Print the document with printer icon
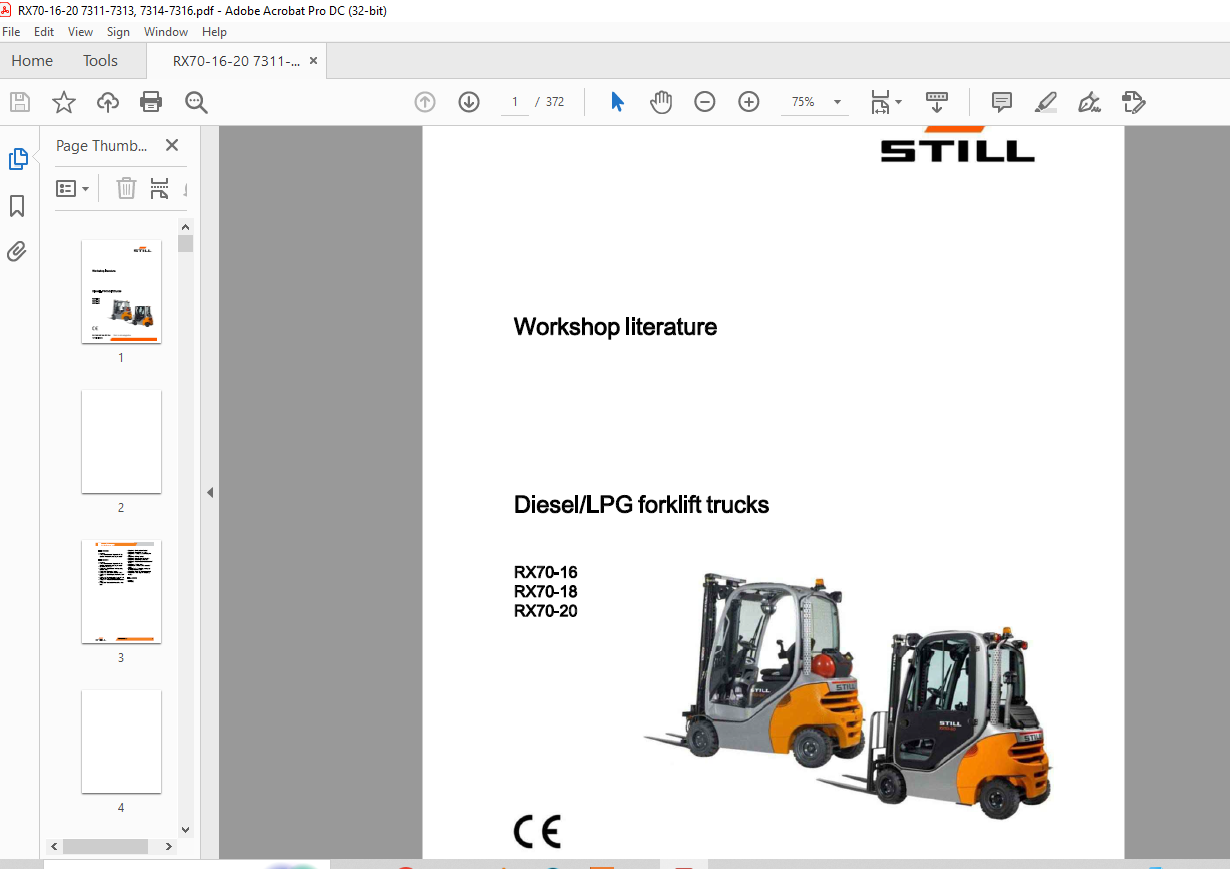Screen dimensions: 1230x869 click(x=151, y=102)
